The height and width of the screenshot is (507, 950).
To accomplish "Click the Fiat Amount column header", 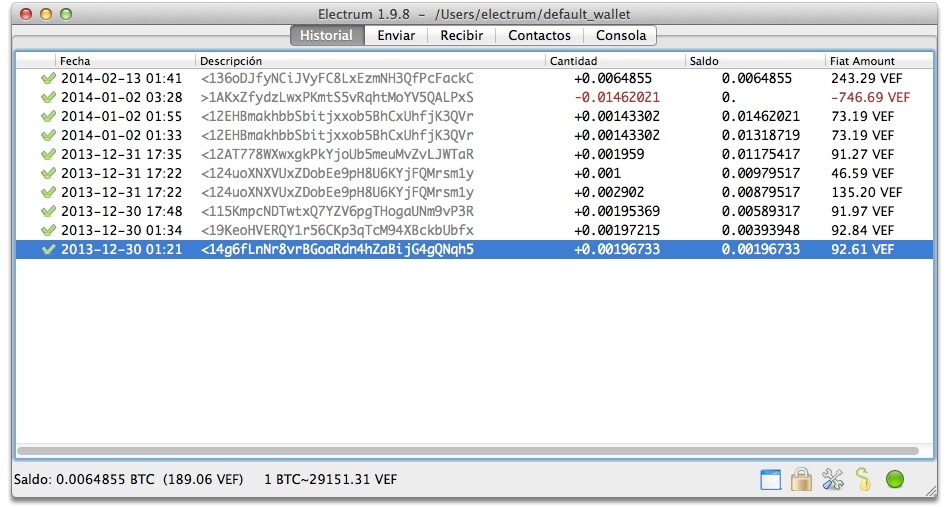I will pyautogui.click(x=880, y=61).
